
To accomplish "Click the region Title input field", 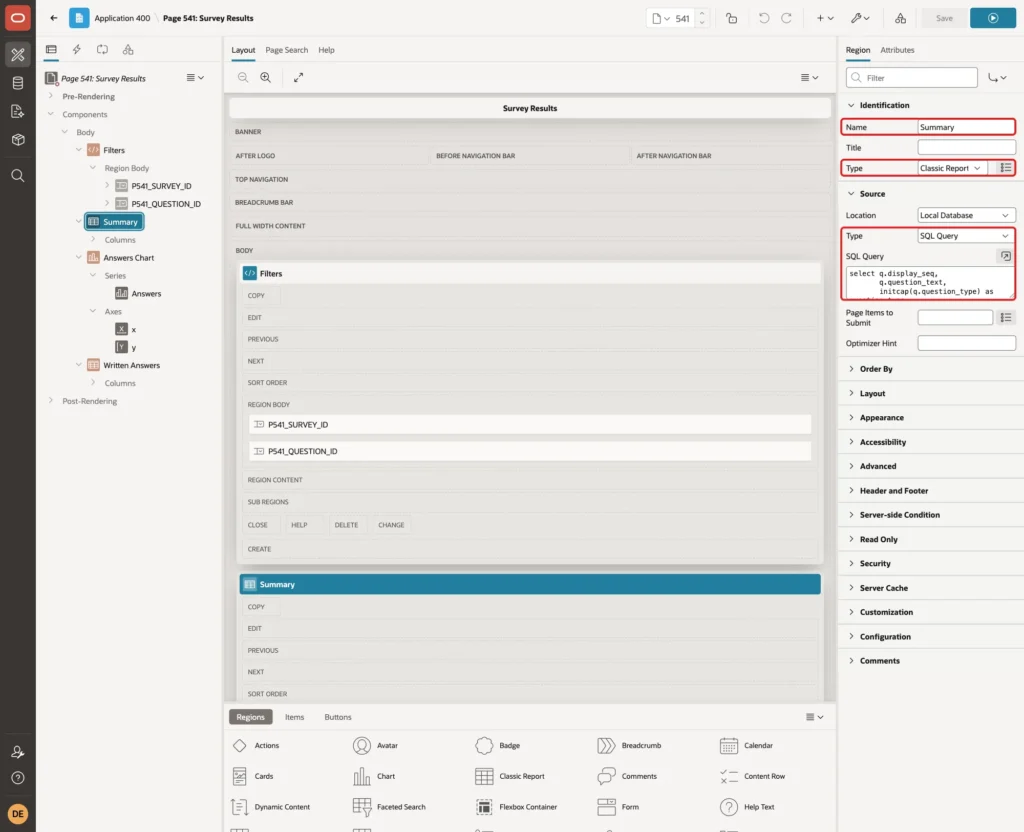I will point(966,148).
